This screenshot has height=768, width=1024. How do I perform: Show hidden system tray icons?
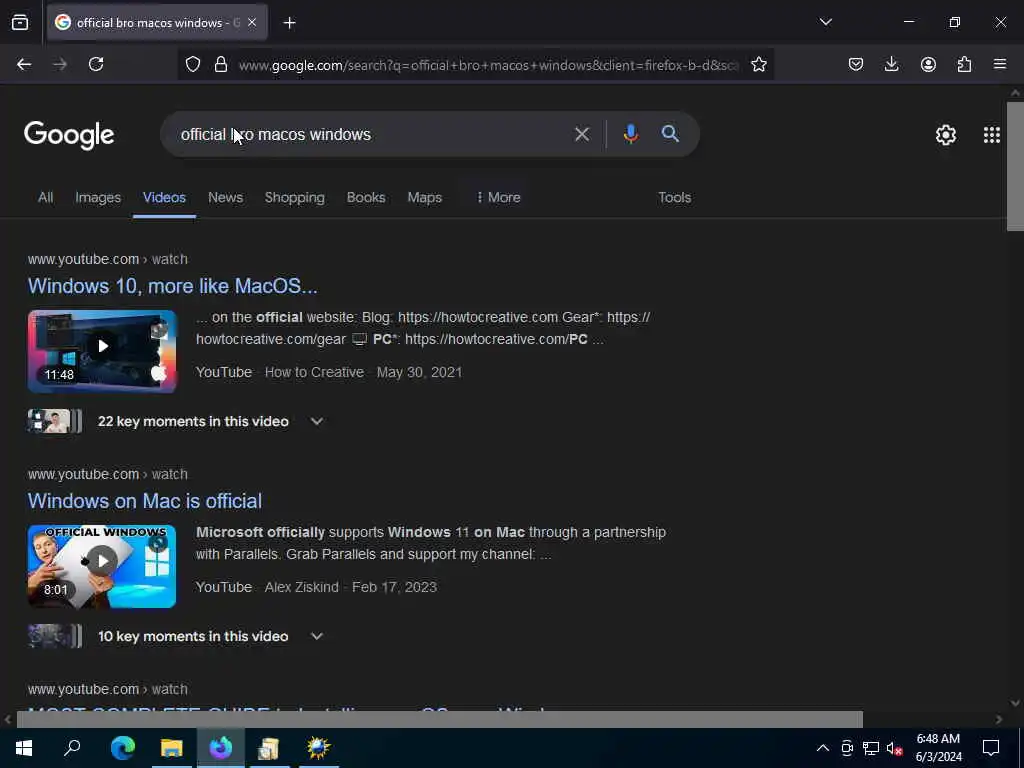823,748
